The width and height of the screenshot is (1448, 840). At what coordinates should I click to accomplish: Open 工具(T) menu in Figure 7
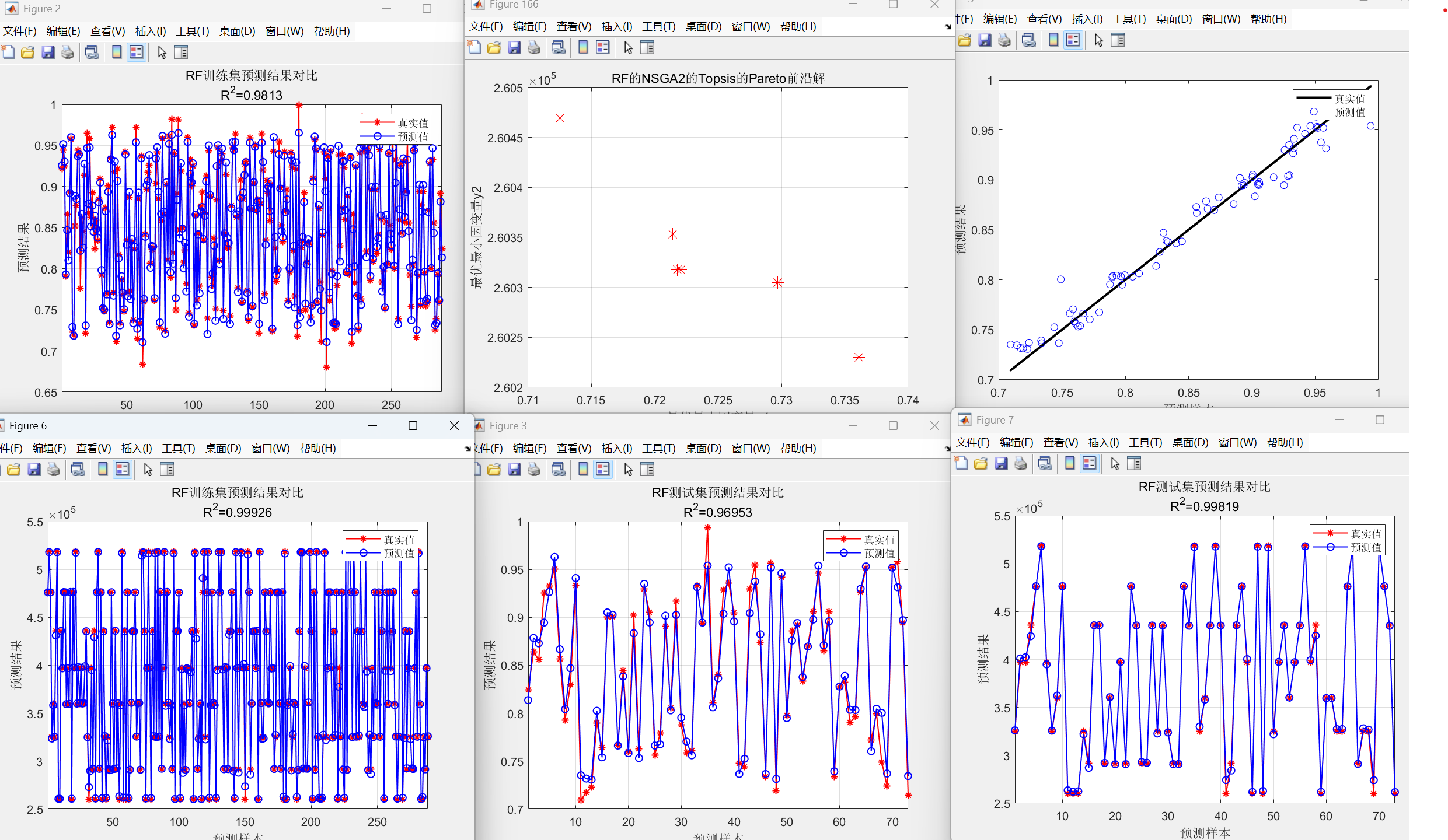click(x=1145, y=443)
